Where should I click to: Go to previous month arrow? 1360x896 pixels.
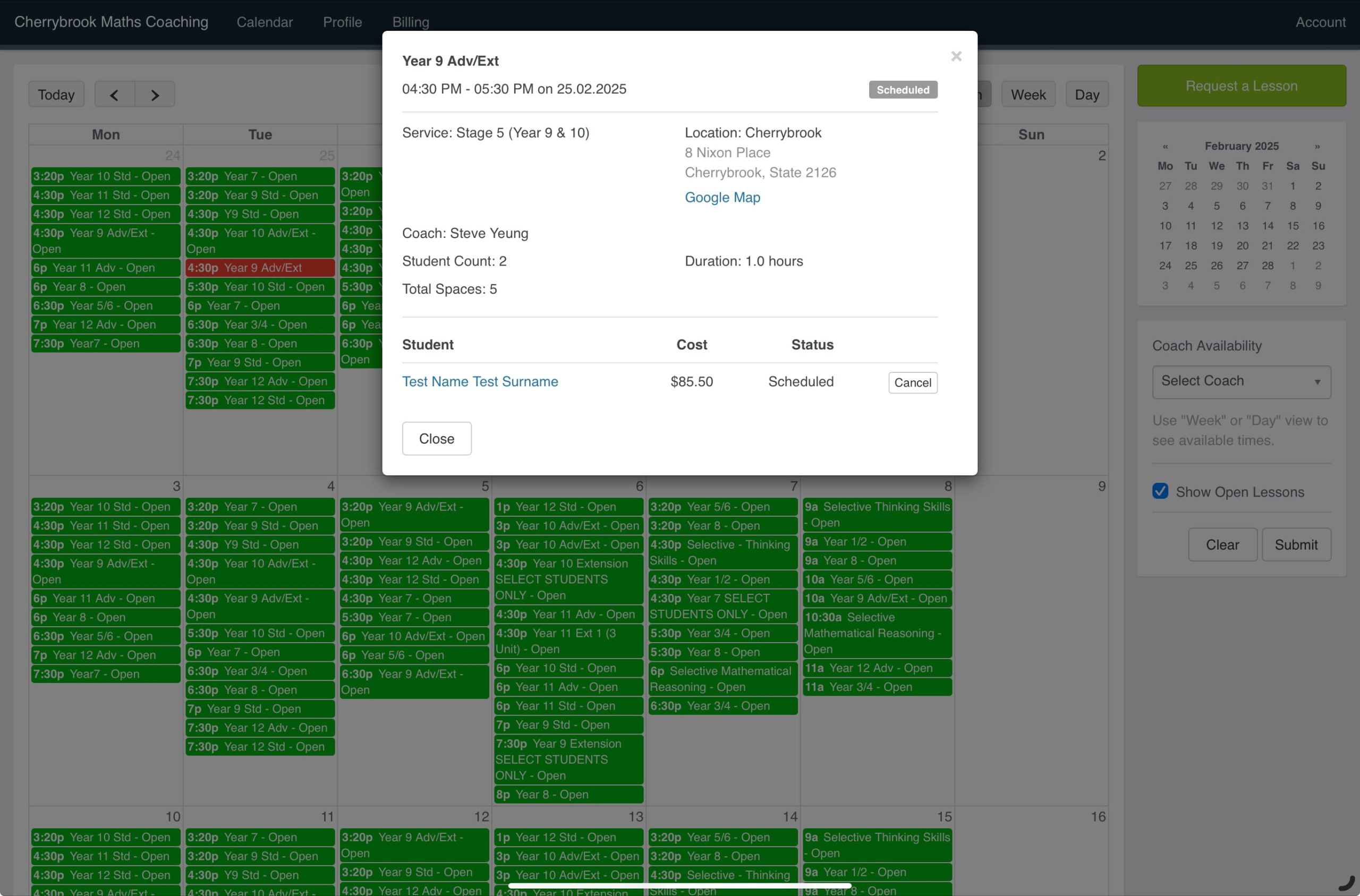[114, 95]
